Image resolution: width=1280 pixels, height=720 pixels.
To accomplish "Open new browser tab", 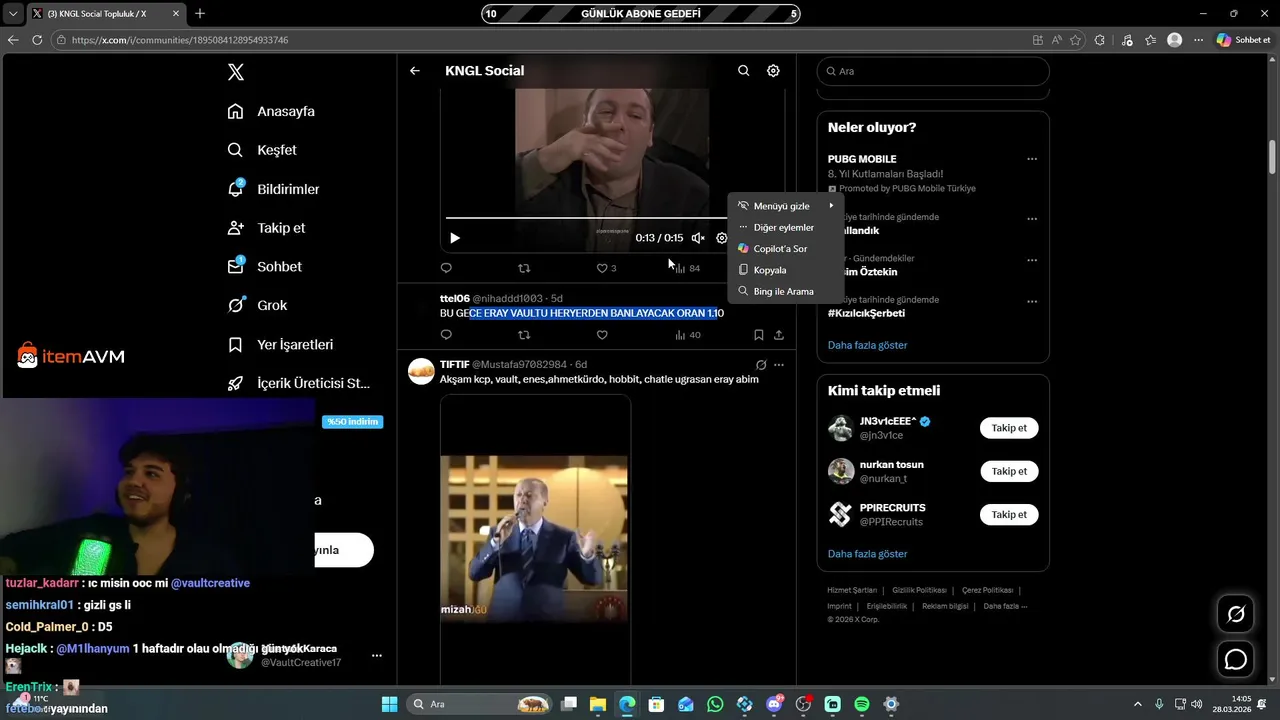I will click(200, 13).
